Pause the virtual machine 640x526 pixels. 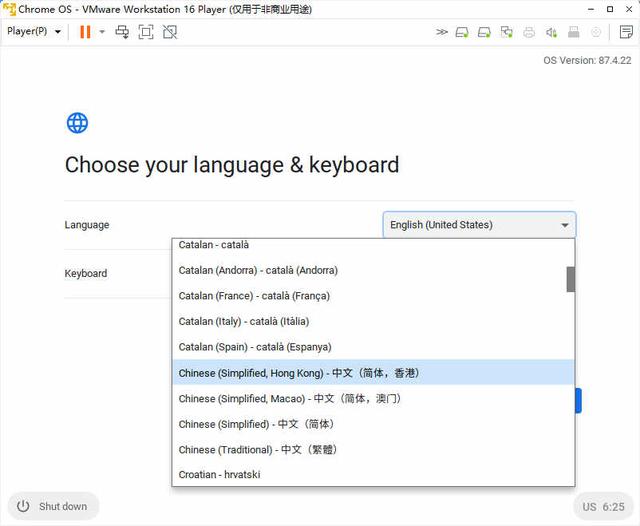(x=85, y=32)
